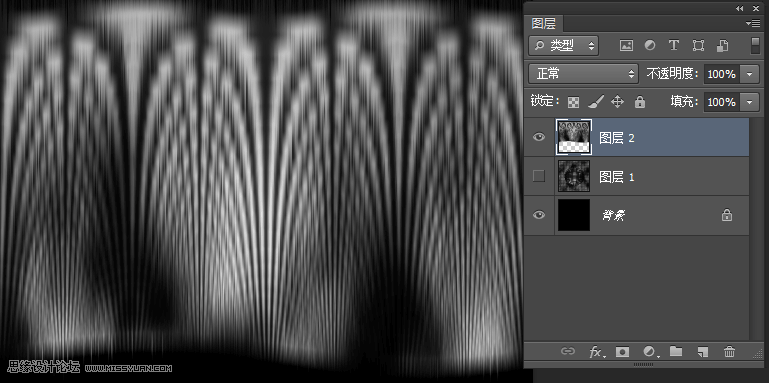Viewport: 769px width, 383px height.
Task: Open the fx layer style menu
Action: pyautogui.click(x=596, y=352)
